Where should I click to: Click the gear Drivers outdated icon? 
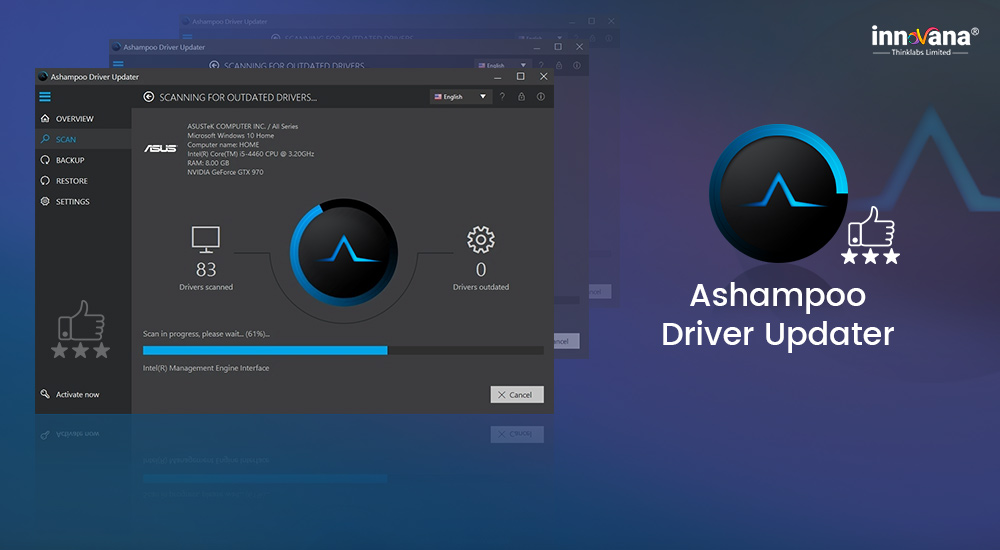481,240
